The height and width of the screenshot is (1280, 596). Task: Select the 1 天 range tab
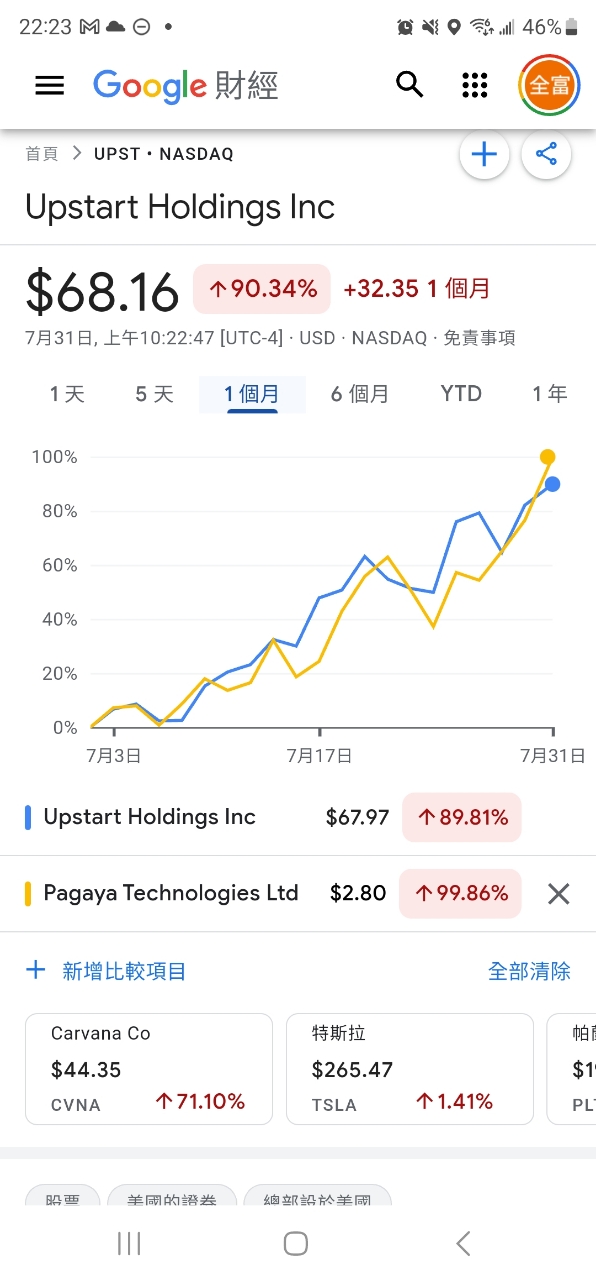[67, 394]
